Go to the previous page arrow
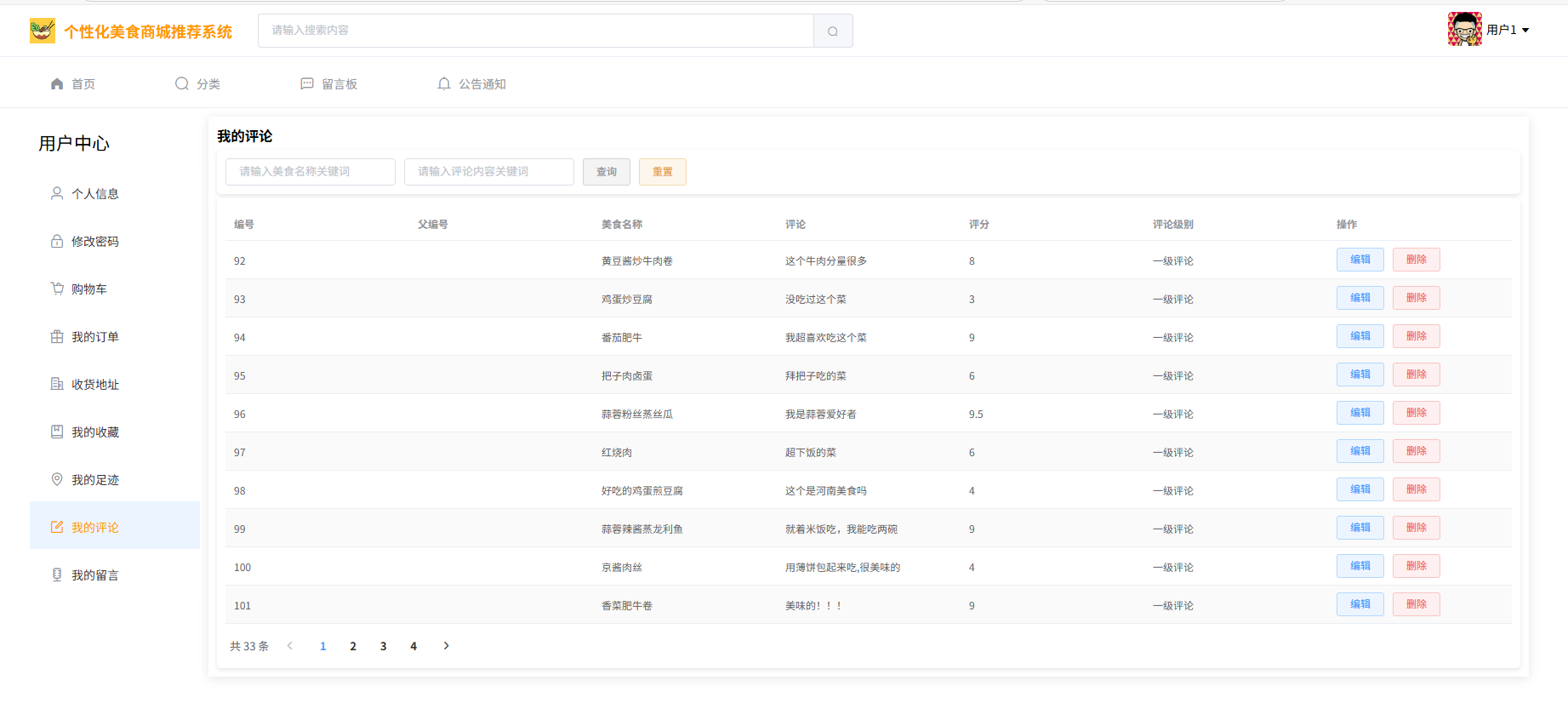 290,646
